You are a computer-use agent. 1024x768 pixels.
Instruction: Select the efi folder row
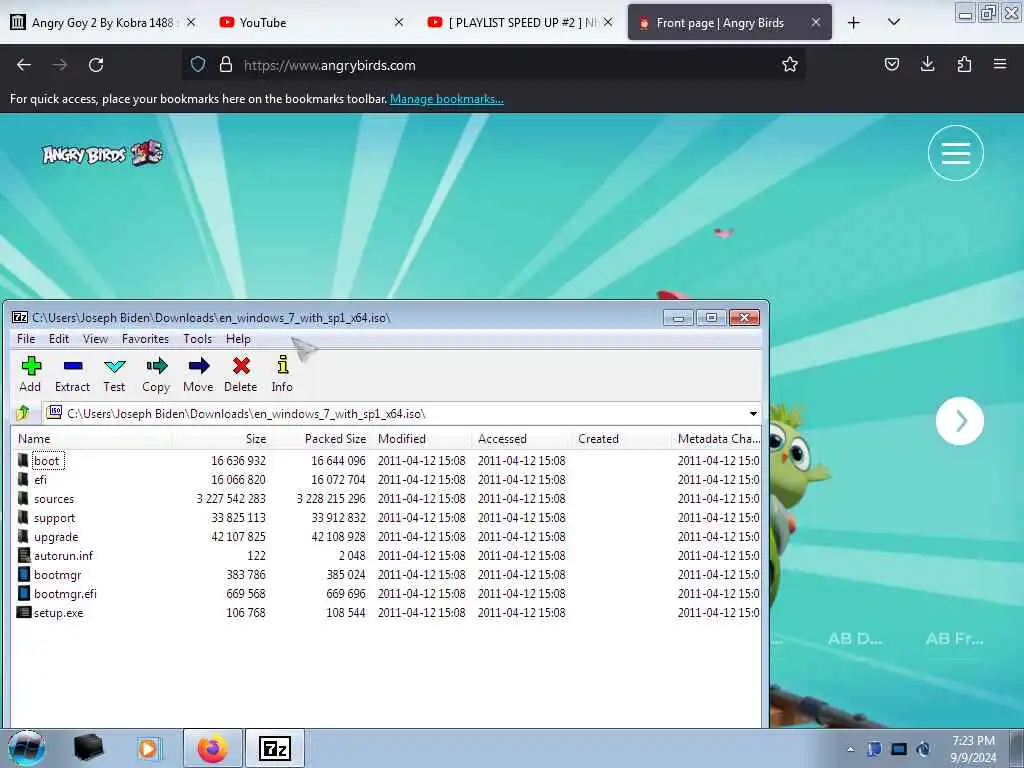point(385,480)
